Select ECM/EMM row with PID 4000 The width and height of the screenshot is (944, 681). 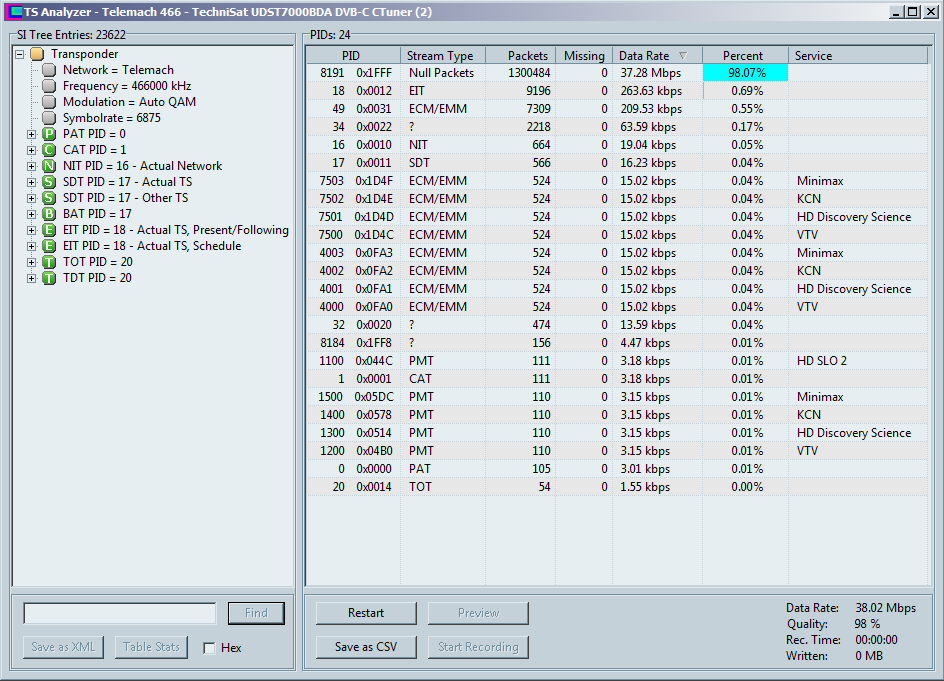coord(617,307)
